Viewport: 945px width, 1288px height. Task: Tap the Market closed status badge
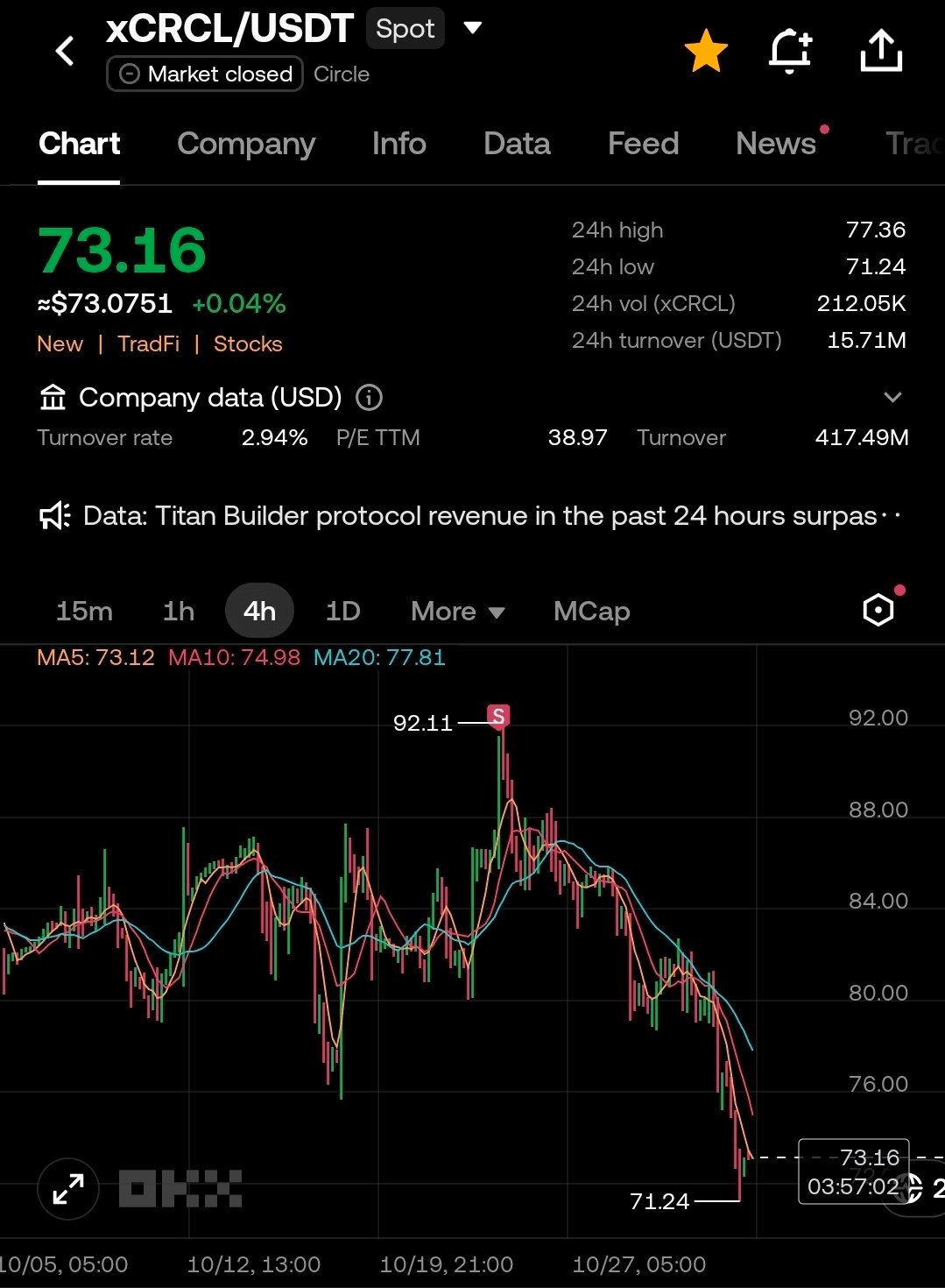205,74
